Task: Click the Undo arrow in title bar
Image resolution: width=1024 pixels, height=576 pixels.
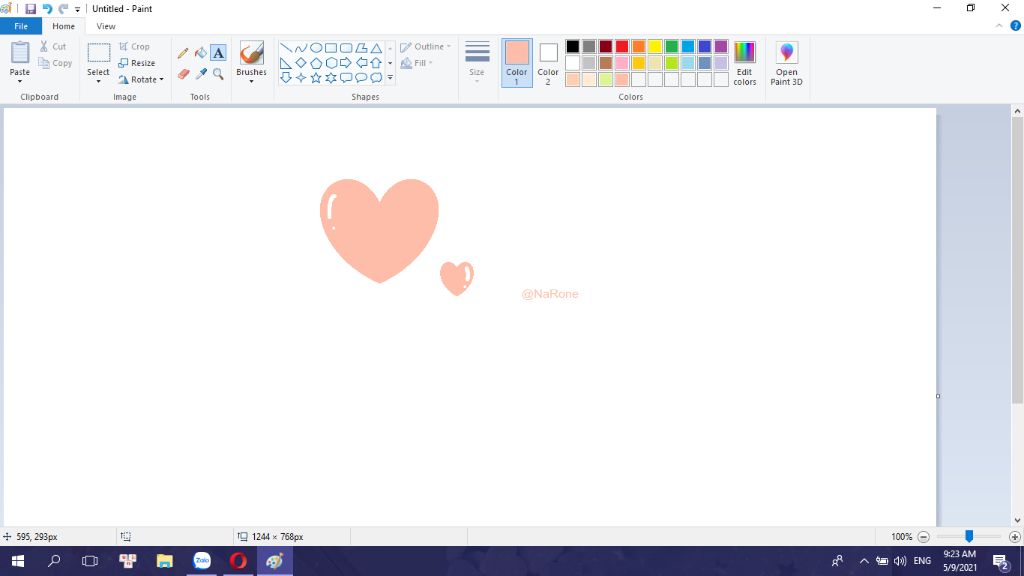Action: 47,8
